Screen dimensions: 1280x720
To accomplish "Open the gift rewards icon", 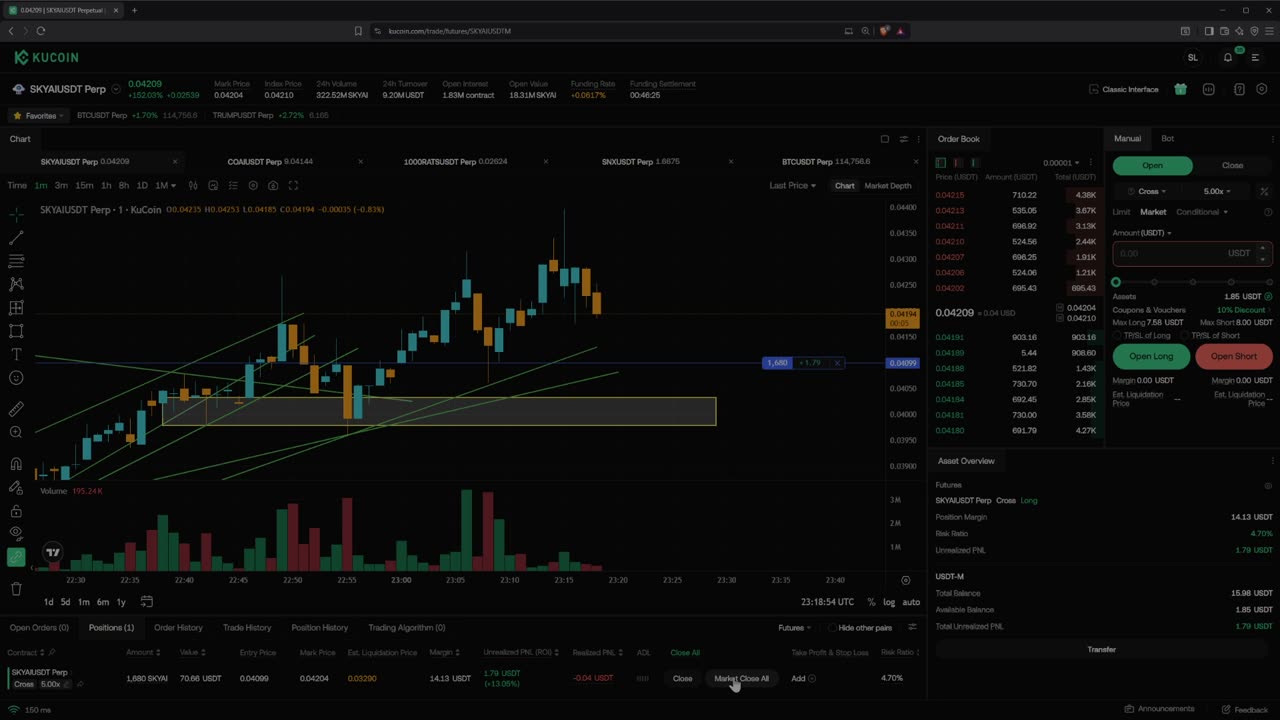I will pos(1181,89).
